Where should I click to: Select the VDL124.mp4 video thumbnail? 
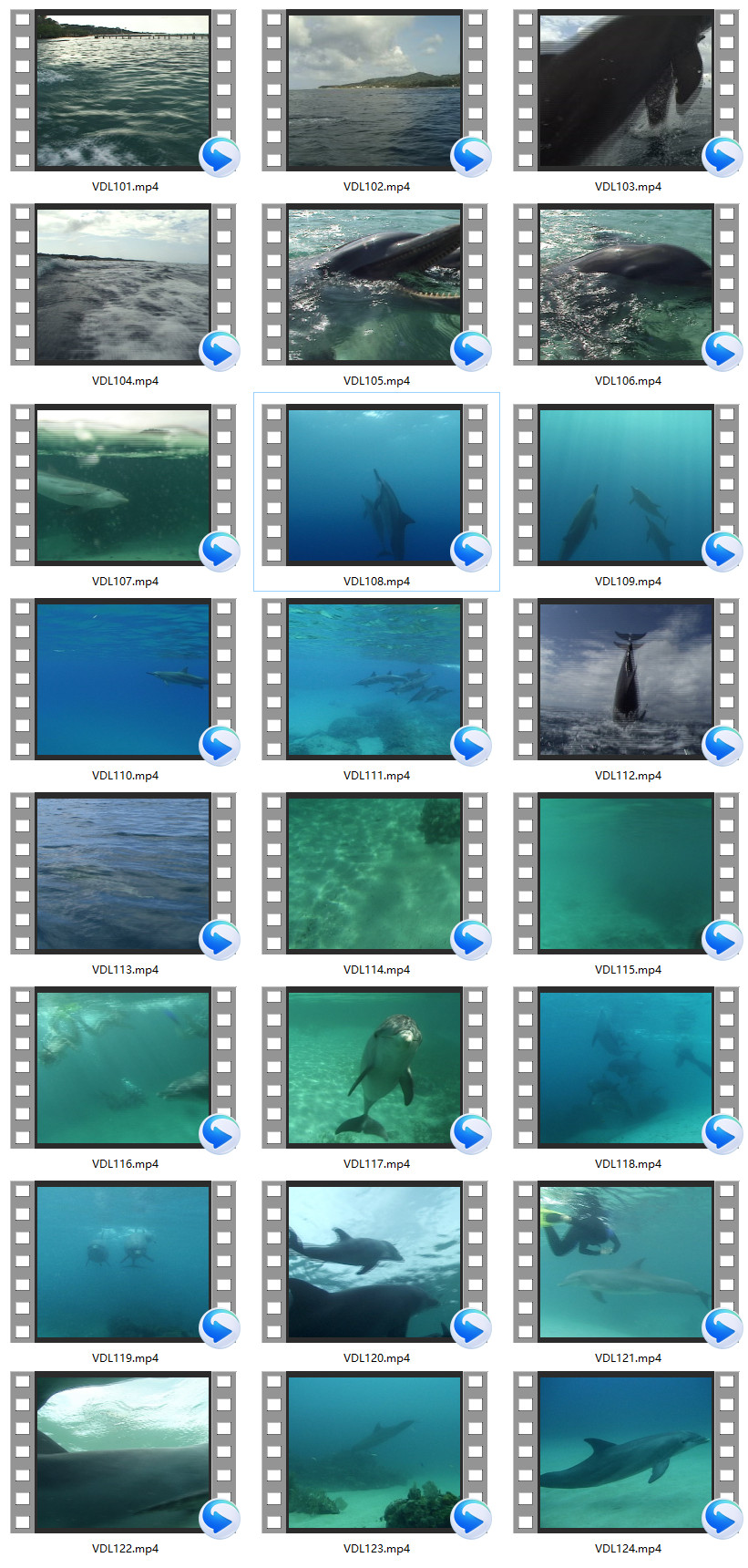pos(626,1452)
